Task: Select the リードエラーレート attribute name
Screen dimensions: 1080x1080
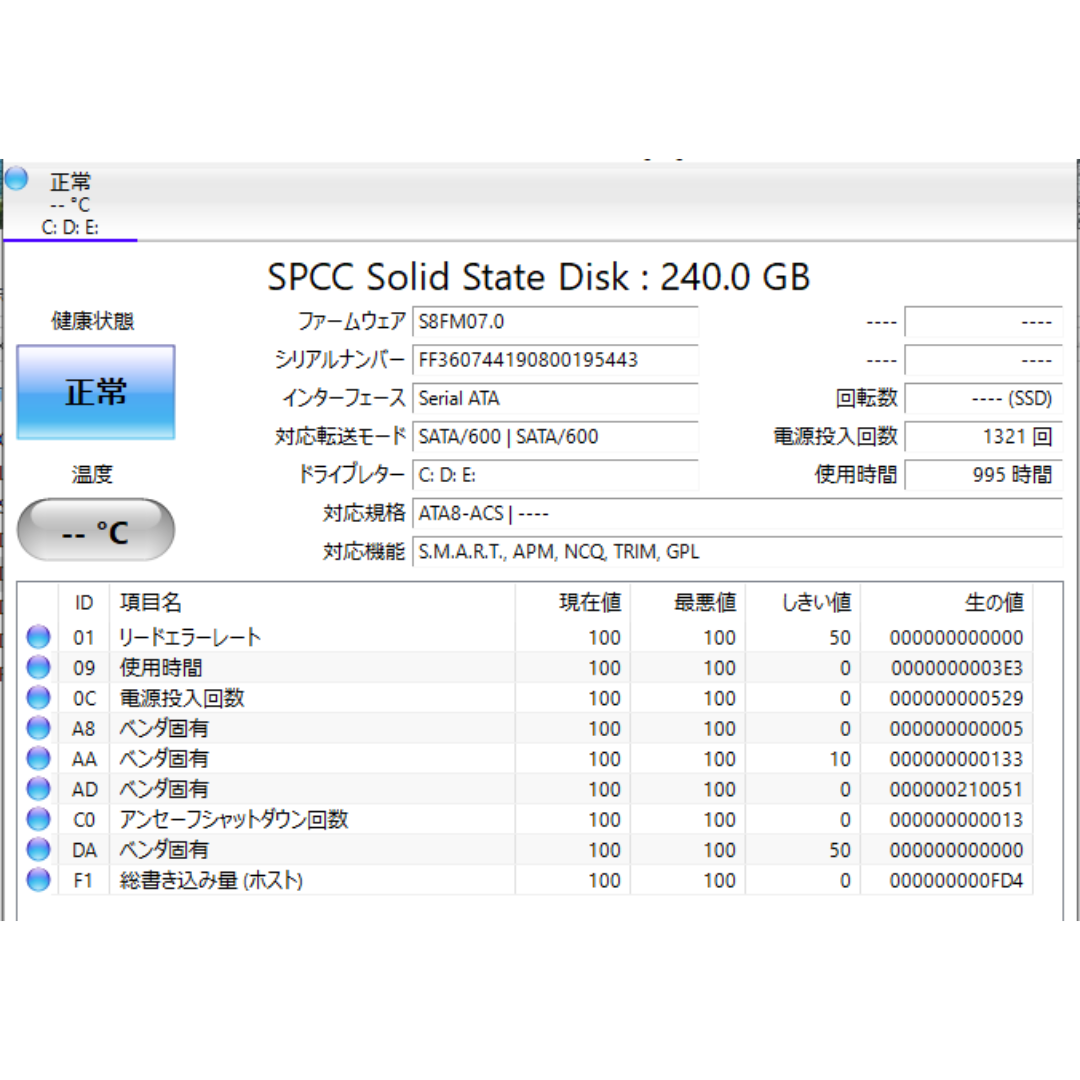Action: point(189,637)
